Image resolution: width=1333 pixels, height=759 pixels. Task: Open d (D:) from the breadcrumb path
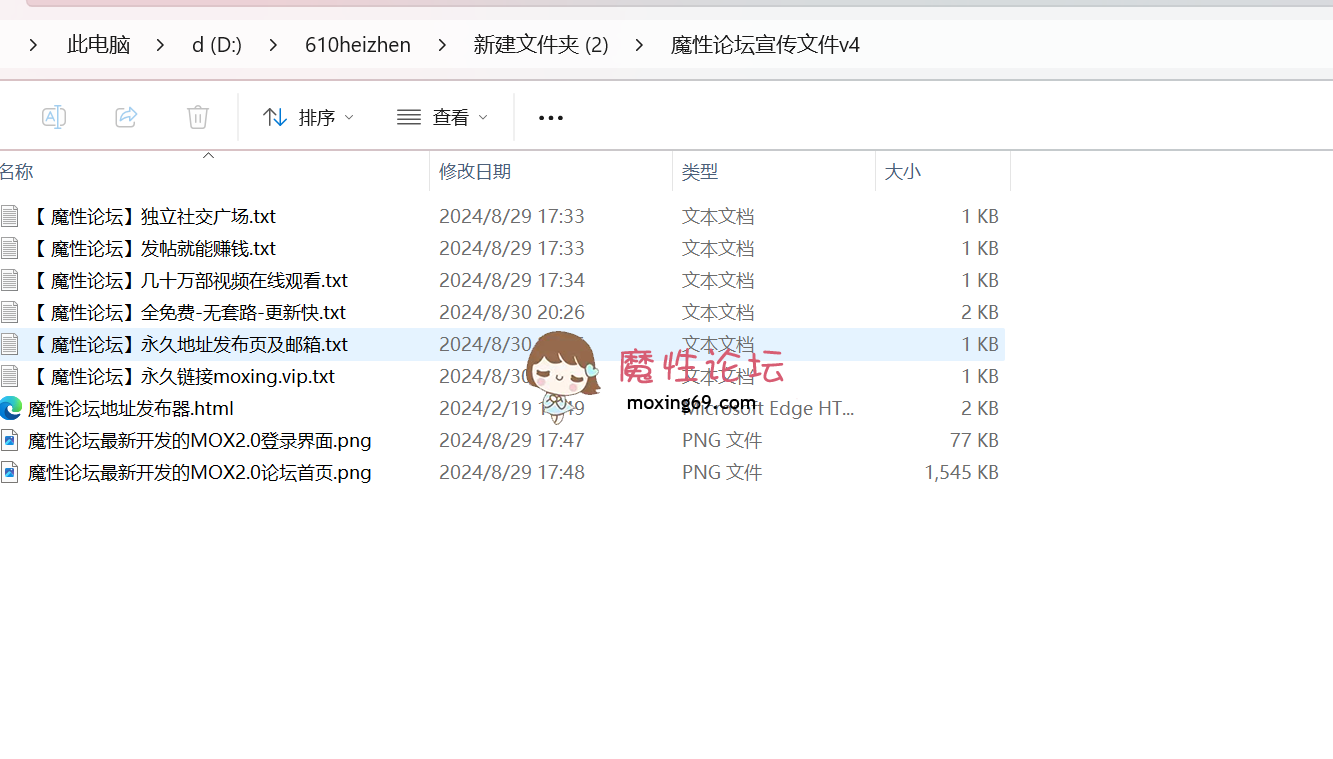point(216,44)
